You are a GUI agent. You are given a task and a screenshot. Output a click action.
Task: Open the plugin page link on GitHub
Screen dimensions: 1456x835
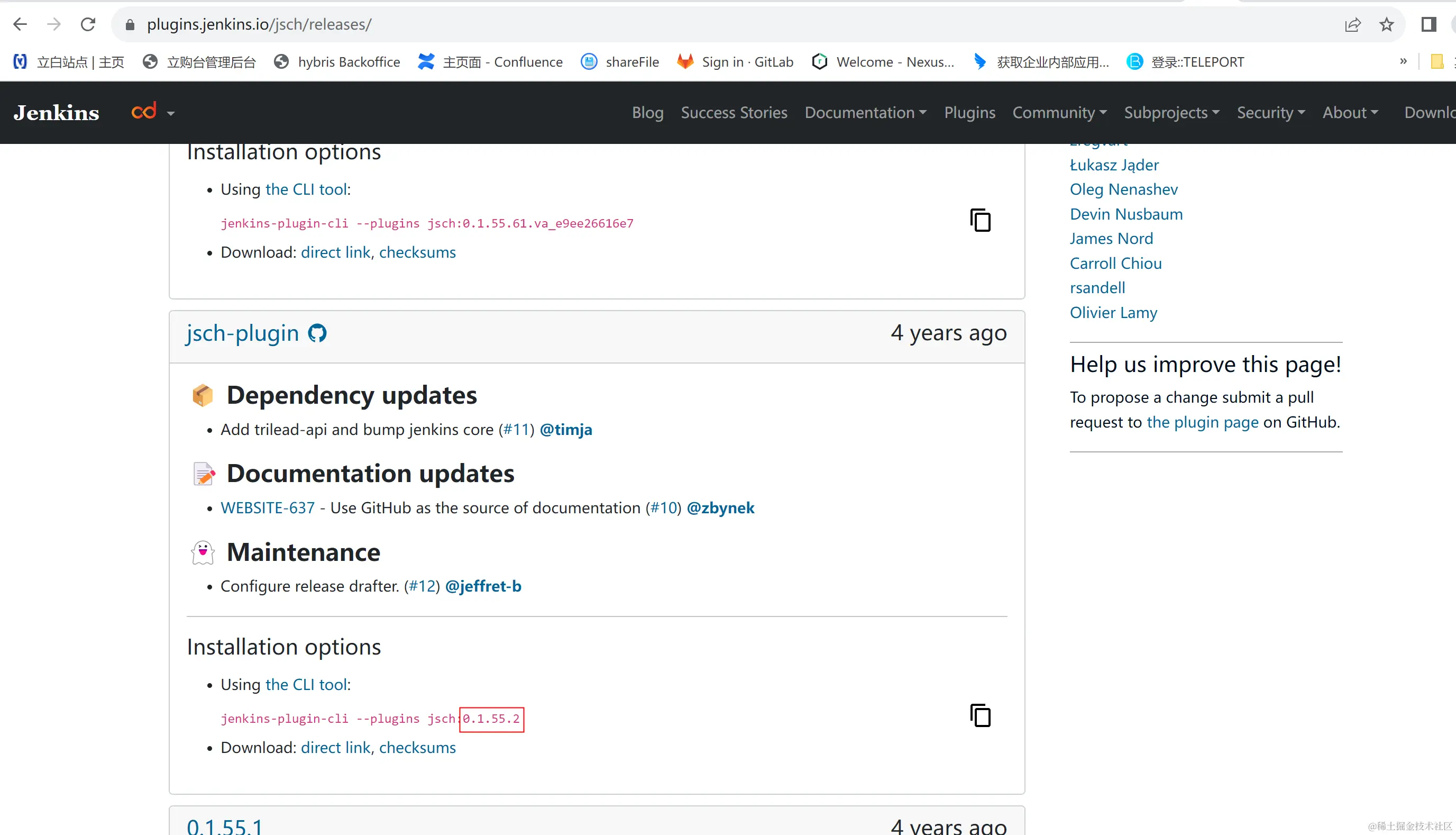1202,423
